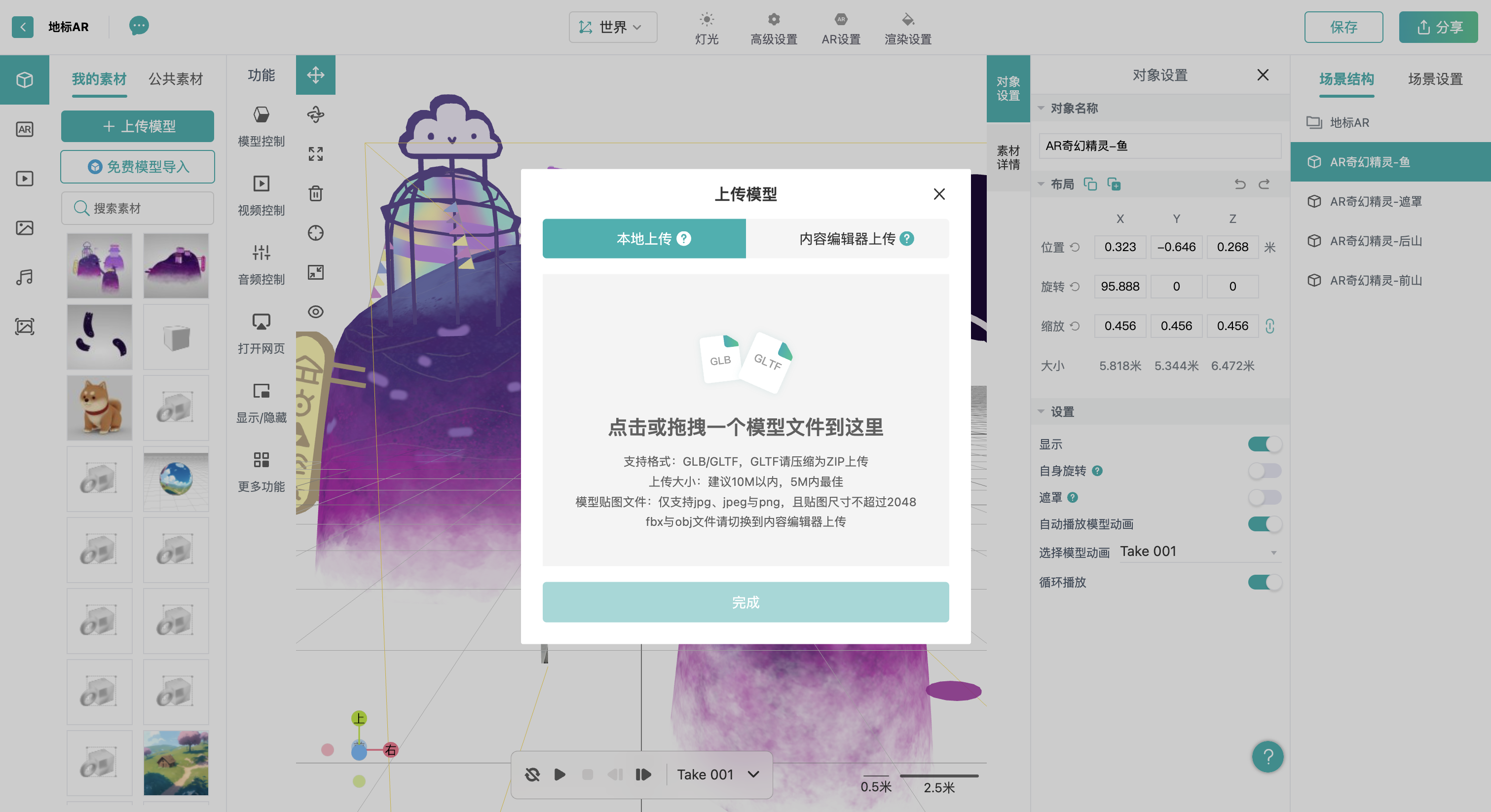The image size is (1491, 812).
Task: Toggle the 显示 switch off
Action: (x=1264, y=444)
